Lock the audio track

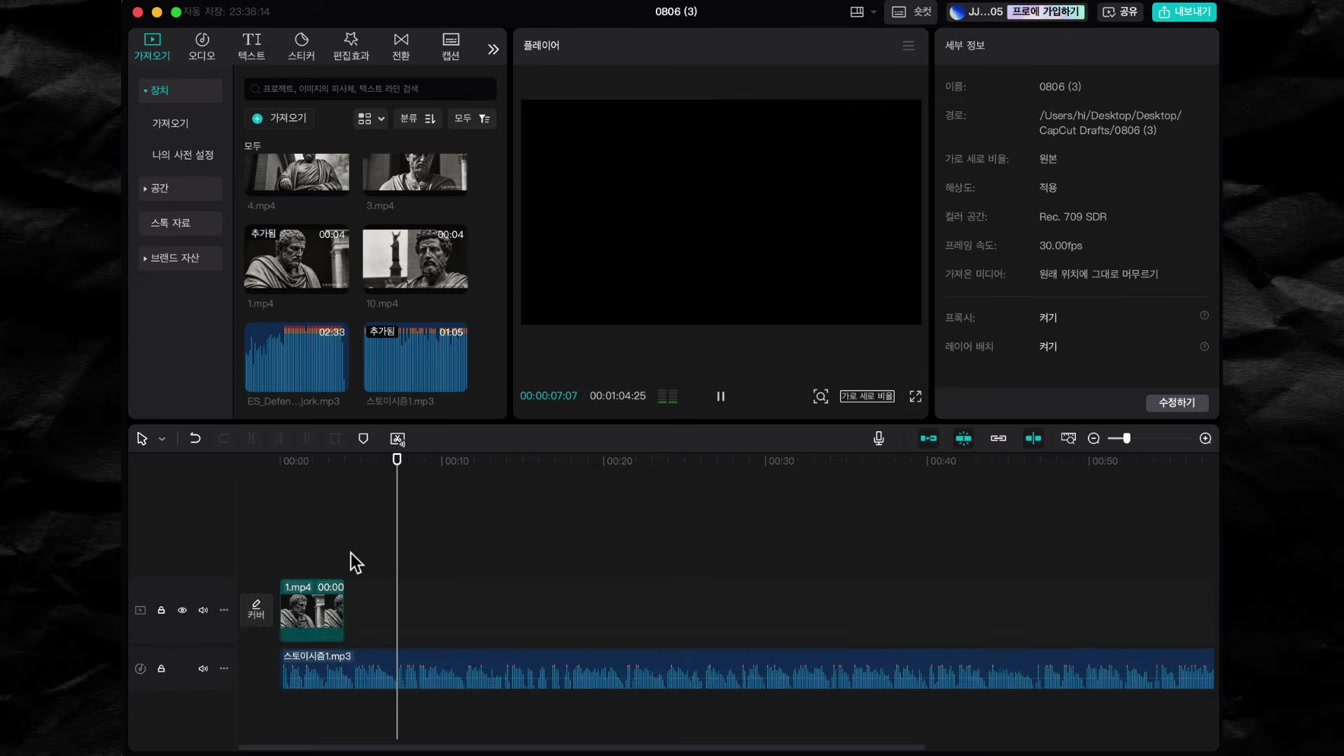click(161, 669)
